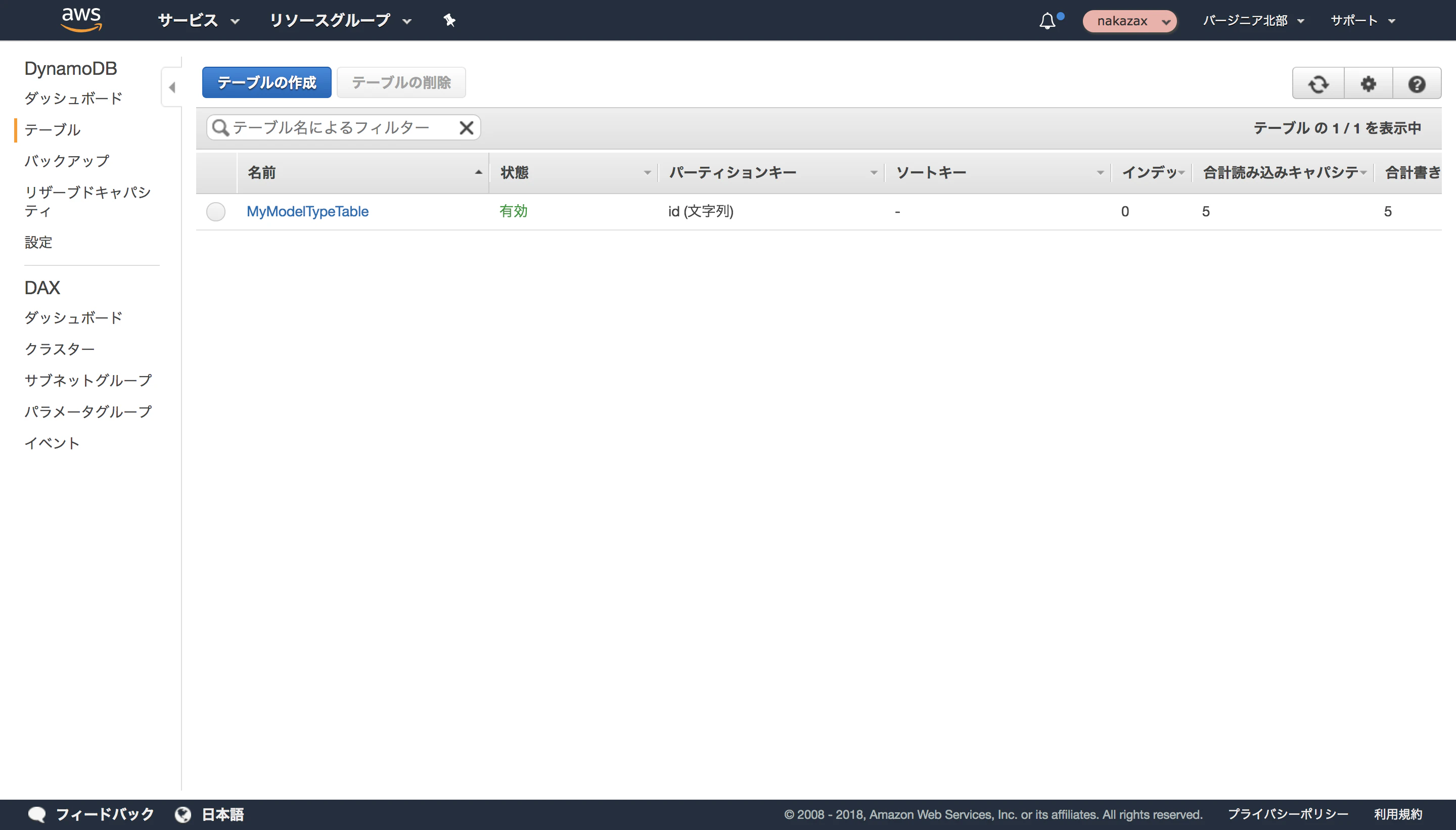1456x830 pixels.
Task: Open リザーブドキャパシティ in the sidebar
Action: [x=88, y=201]
